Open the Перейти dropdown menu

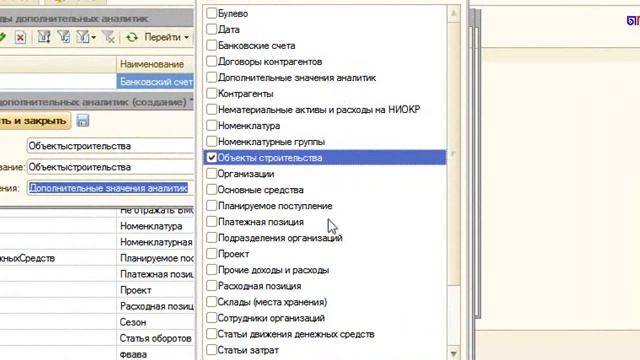pyautogui.click(x=167, y=37)
